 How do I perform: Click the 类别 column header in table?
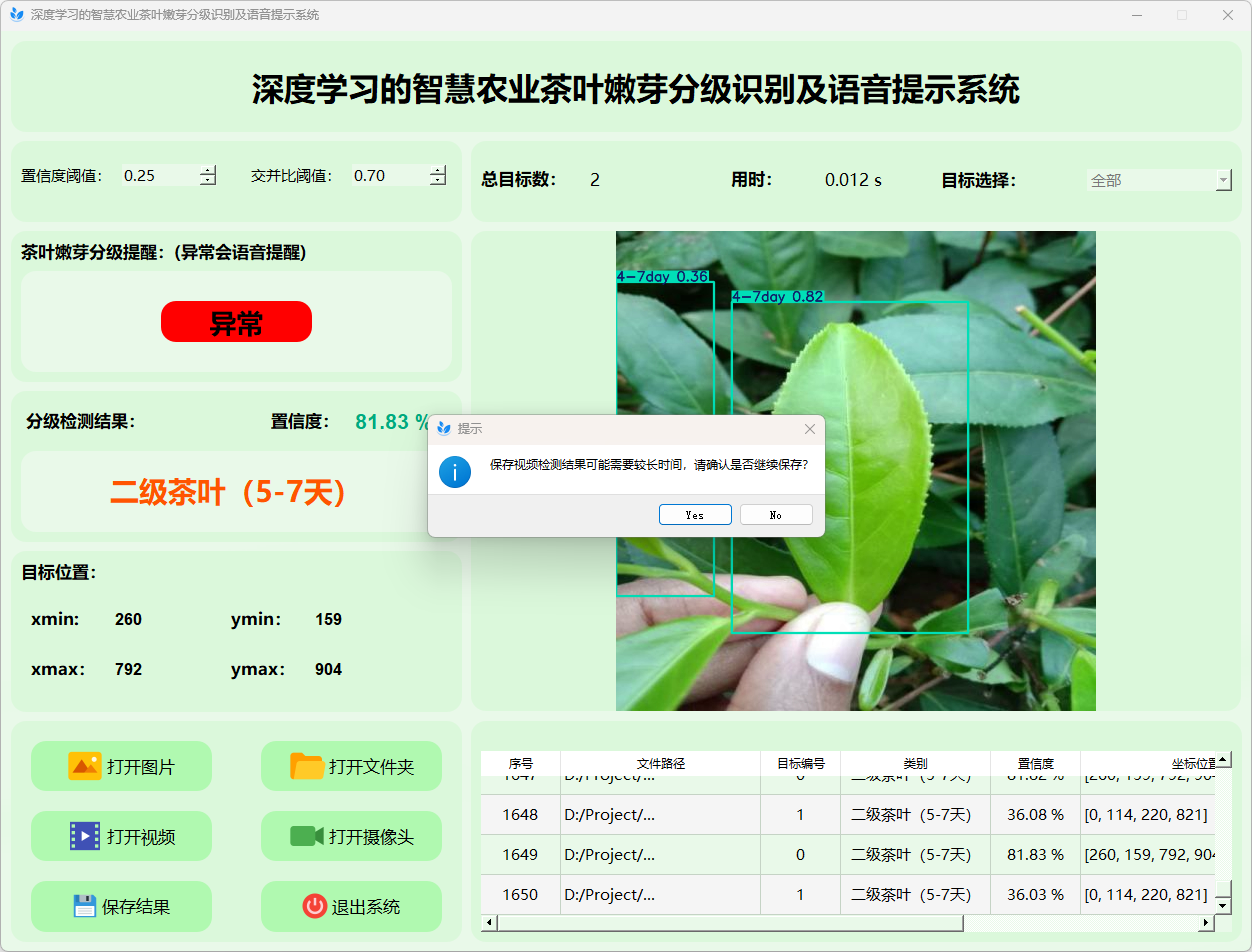click(x=915, y=763)
